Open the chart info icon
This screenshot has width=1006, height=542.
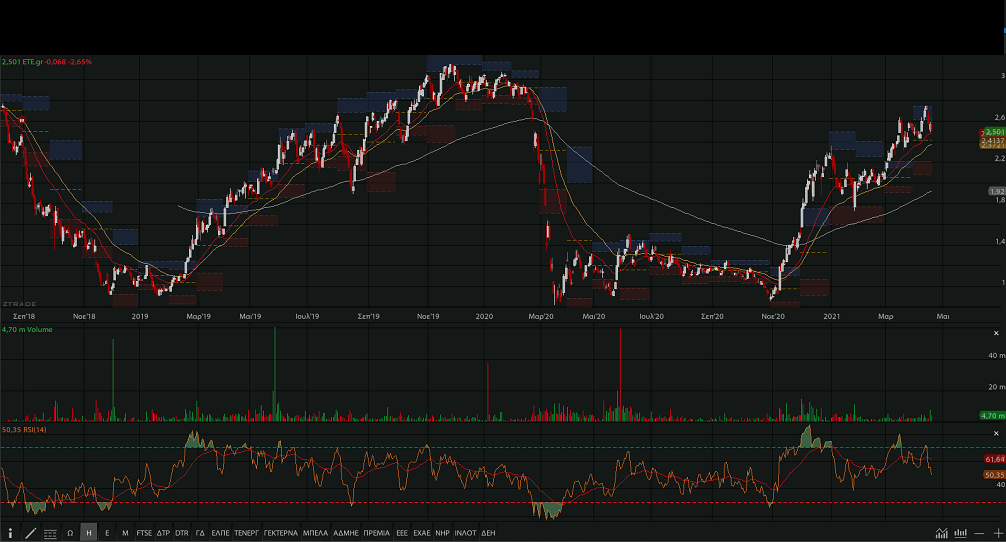point(10,534)
